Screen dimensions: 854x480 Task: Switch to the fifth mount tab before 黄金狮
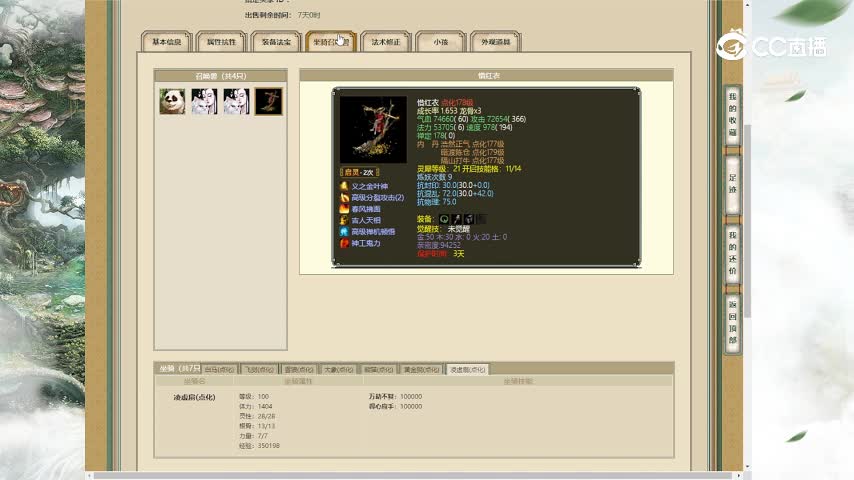pyautogui.click(x=379, y=369)
